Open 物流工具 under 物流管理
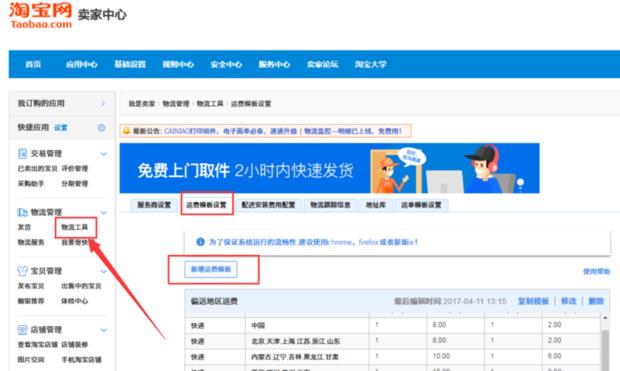This screenshot has width=620, height=371. 75,227
